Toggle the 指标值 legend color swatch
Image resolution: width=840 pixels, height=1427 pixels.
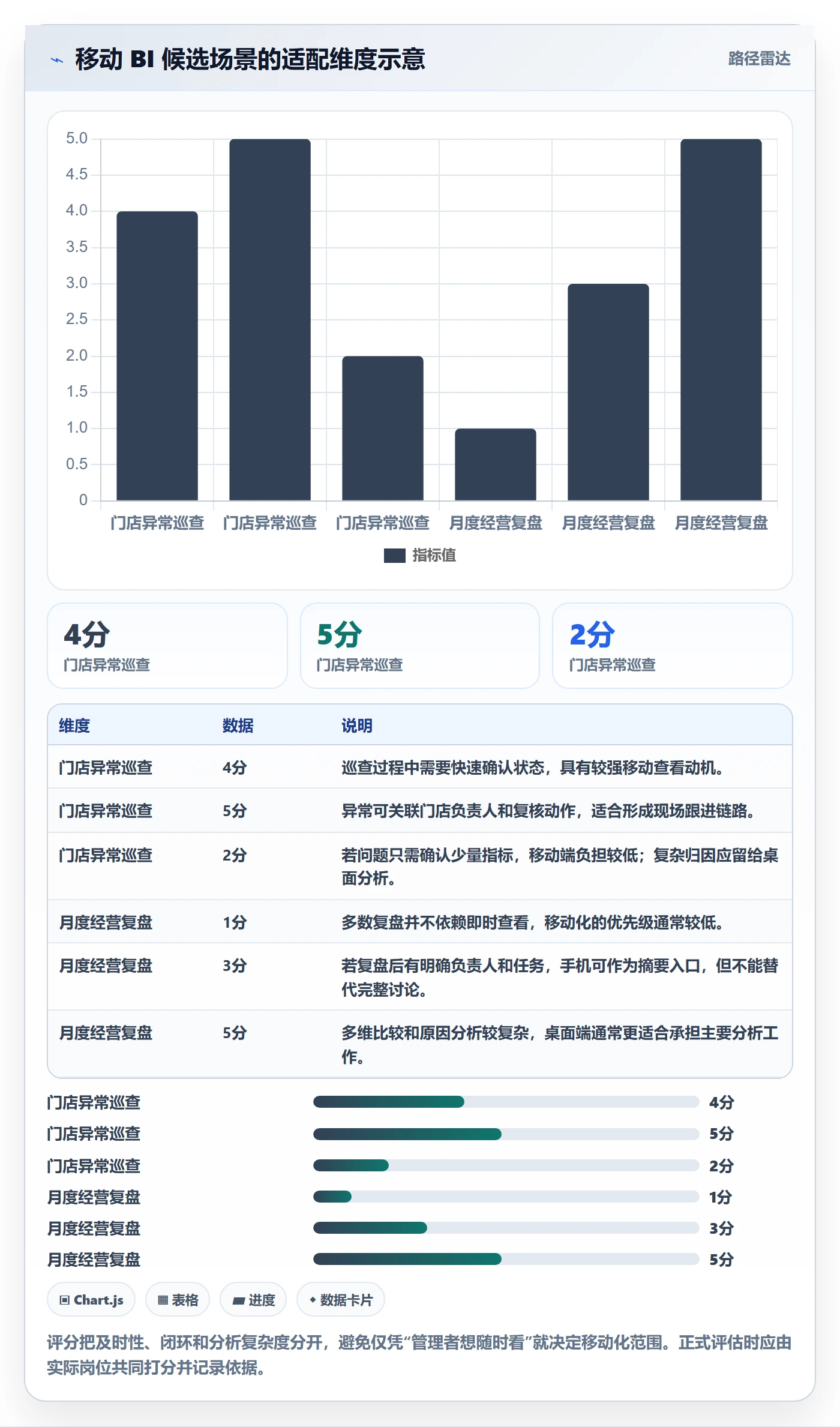pyautogui.click(x=395, y=556)
